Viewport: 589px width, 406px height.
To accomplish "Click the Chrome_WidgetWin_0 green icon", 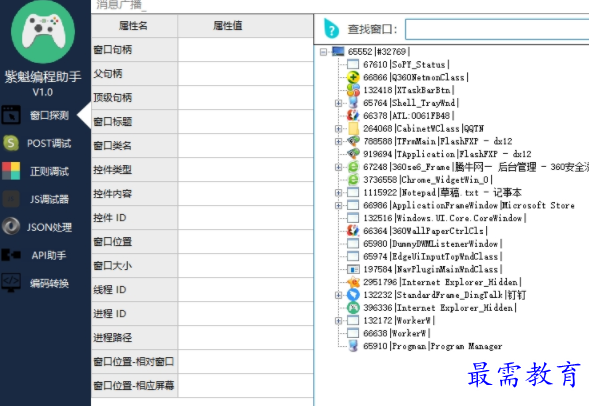I will click(x=353, y=180).
